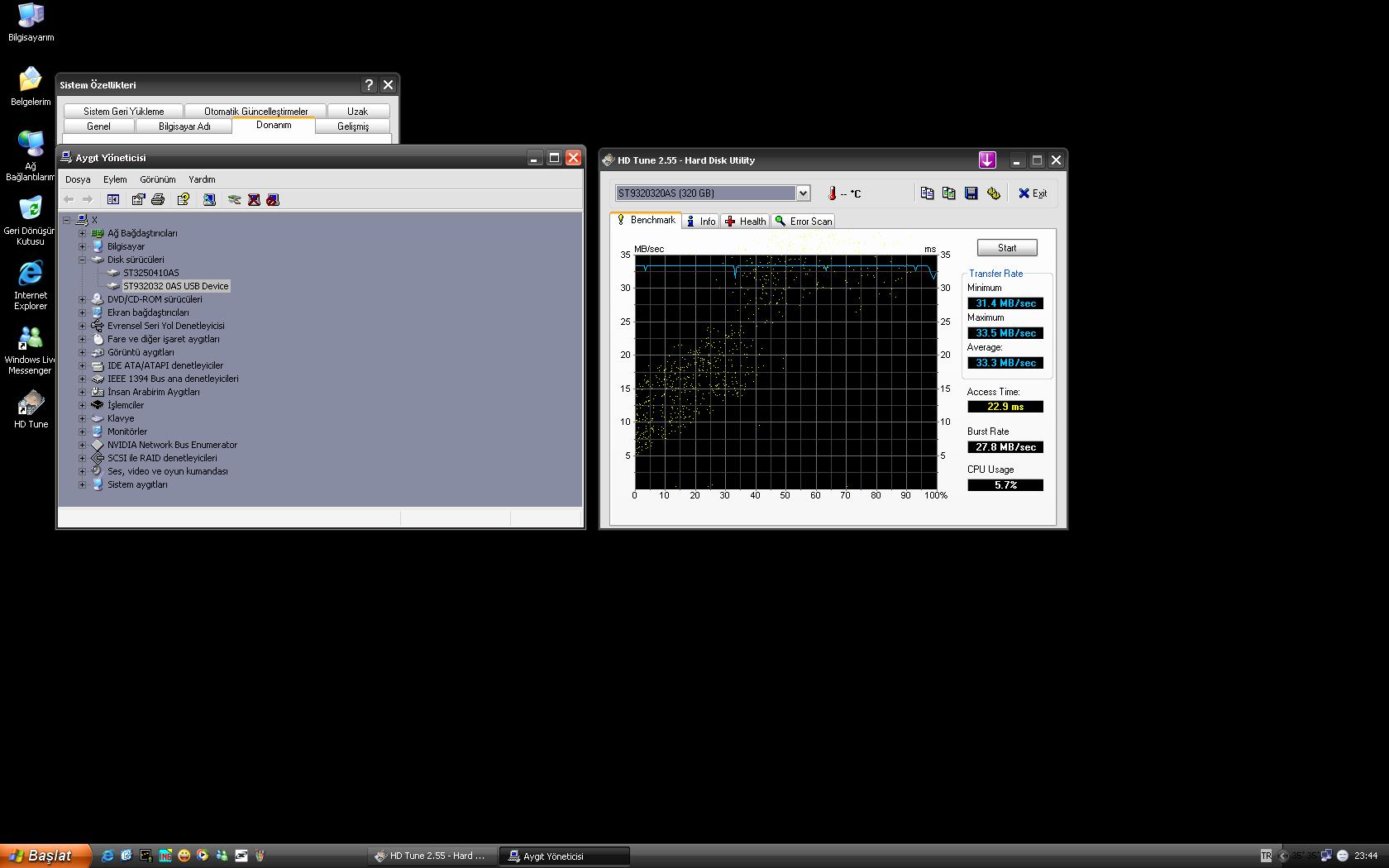This screenshot has width=1389, height=868.
Task: Select the Belgelerim desktop icon
Action: tap(31, 86)
